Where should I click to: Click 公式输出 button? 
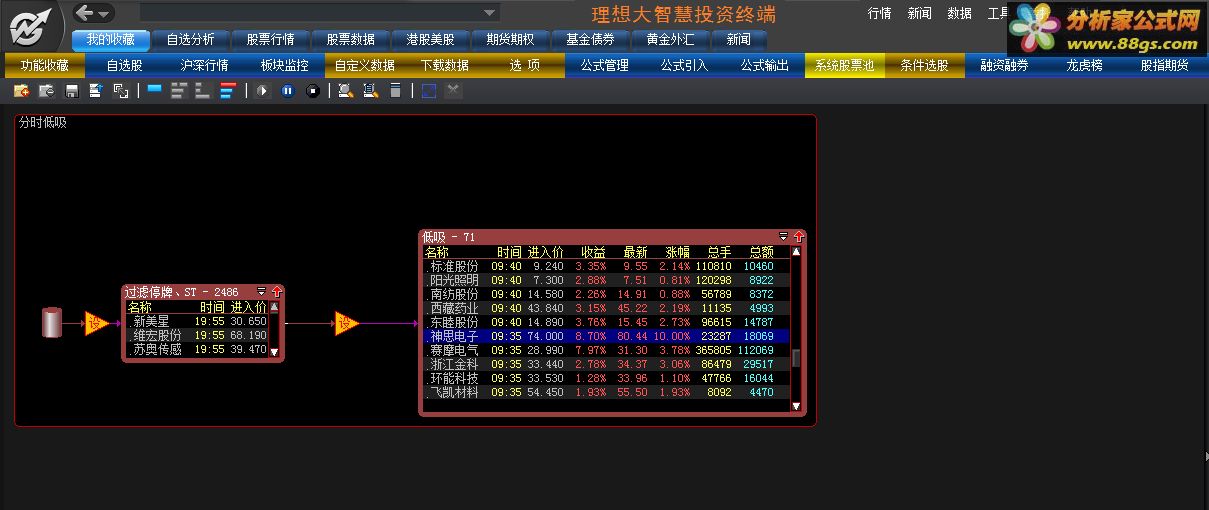click(x=765, y=66)
